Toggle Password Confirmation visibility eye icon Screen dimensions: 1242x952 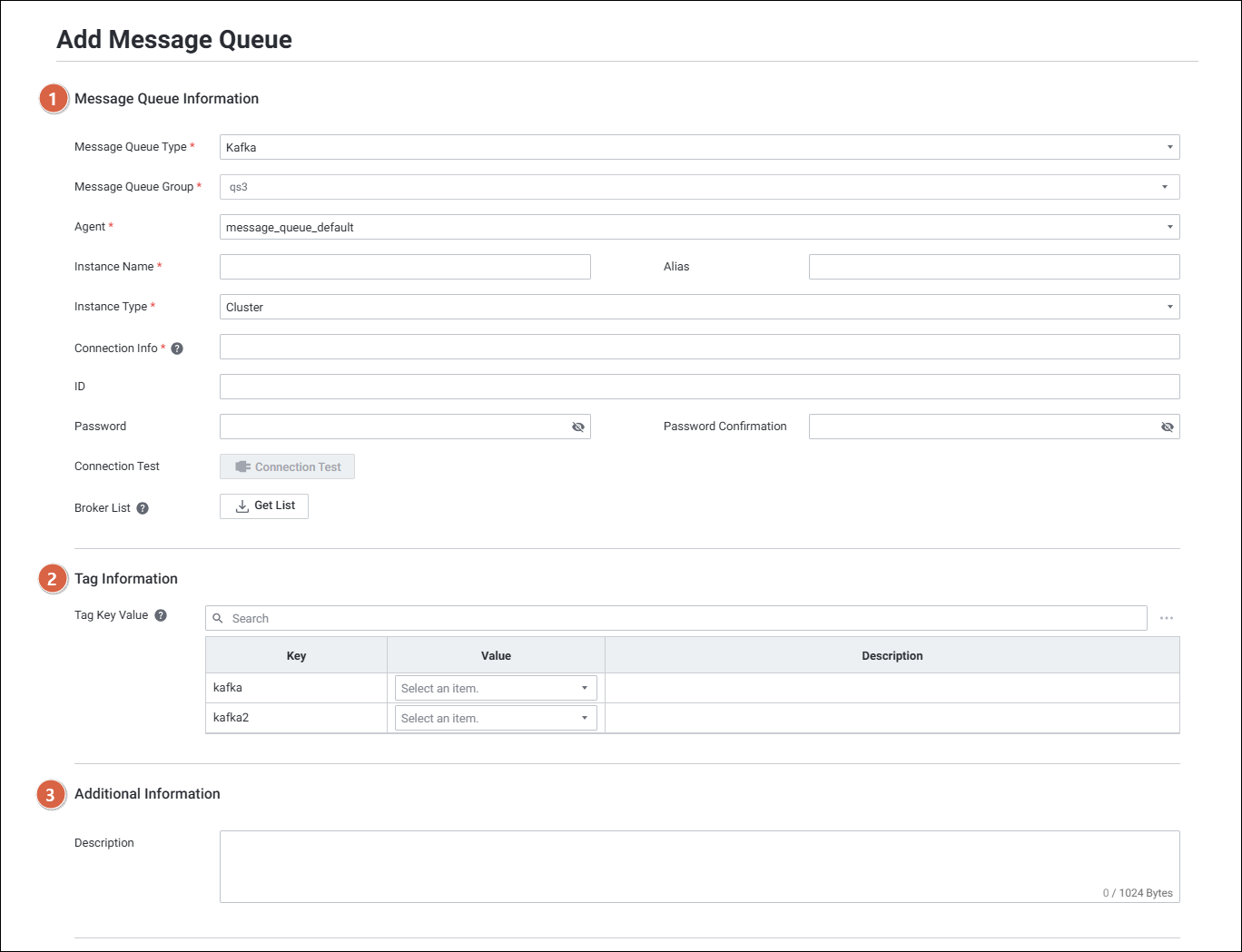(x=1168, y=427)
